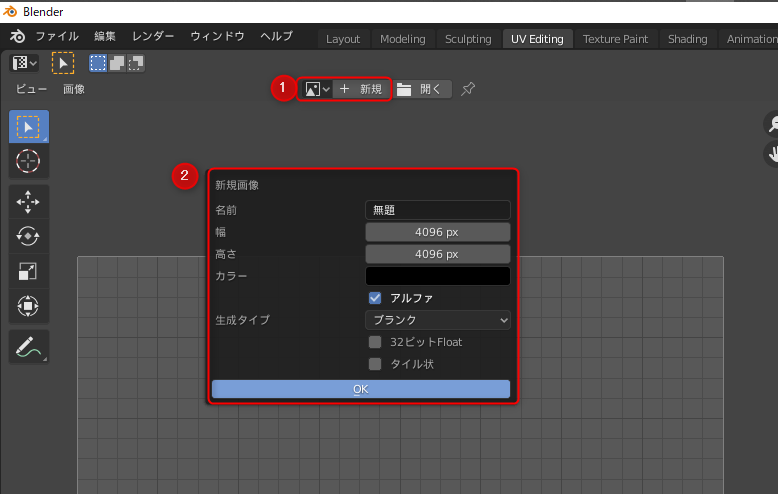The width and height of the screenshot is (778, 494).
Task: Open the レンダー menu
Action: click(153, 36)
